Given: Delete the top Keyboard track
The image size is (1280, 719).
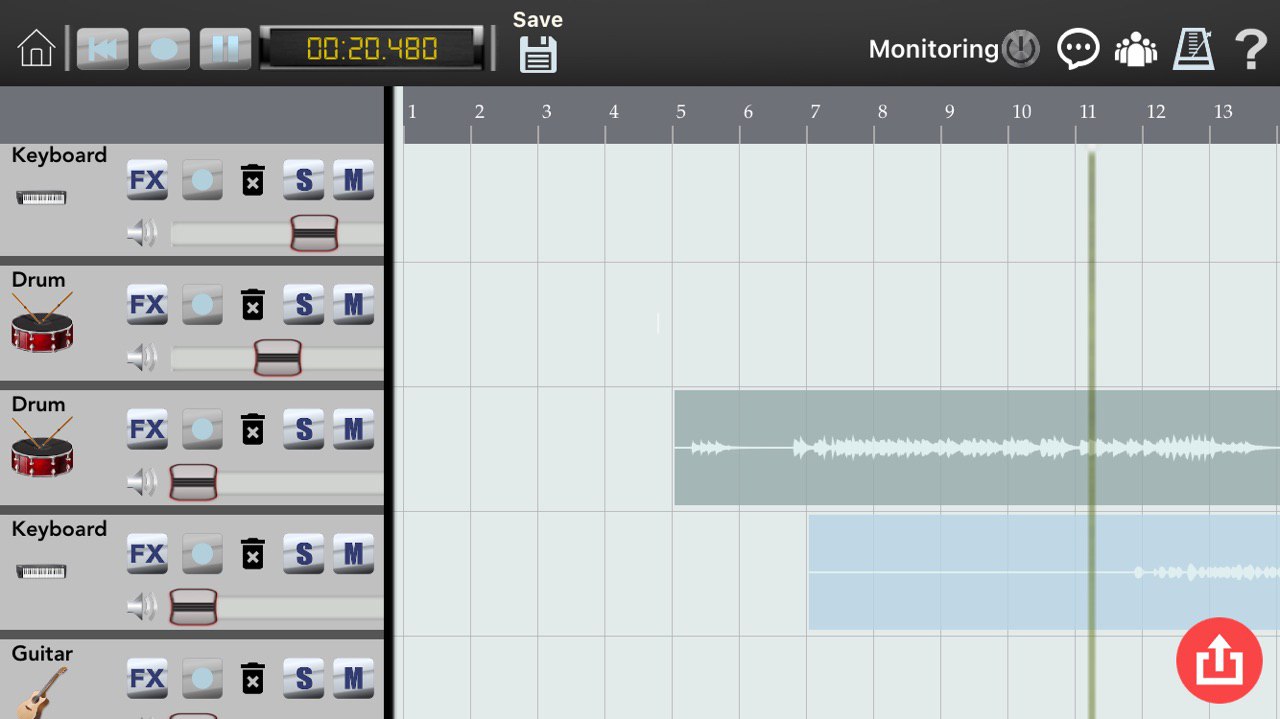Looking at the screenshot, I should click(253, 180).
